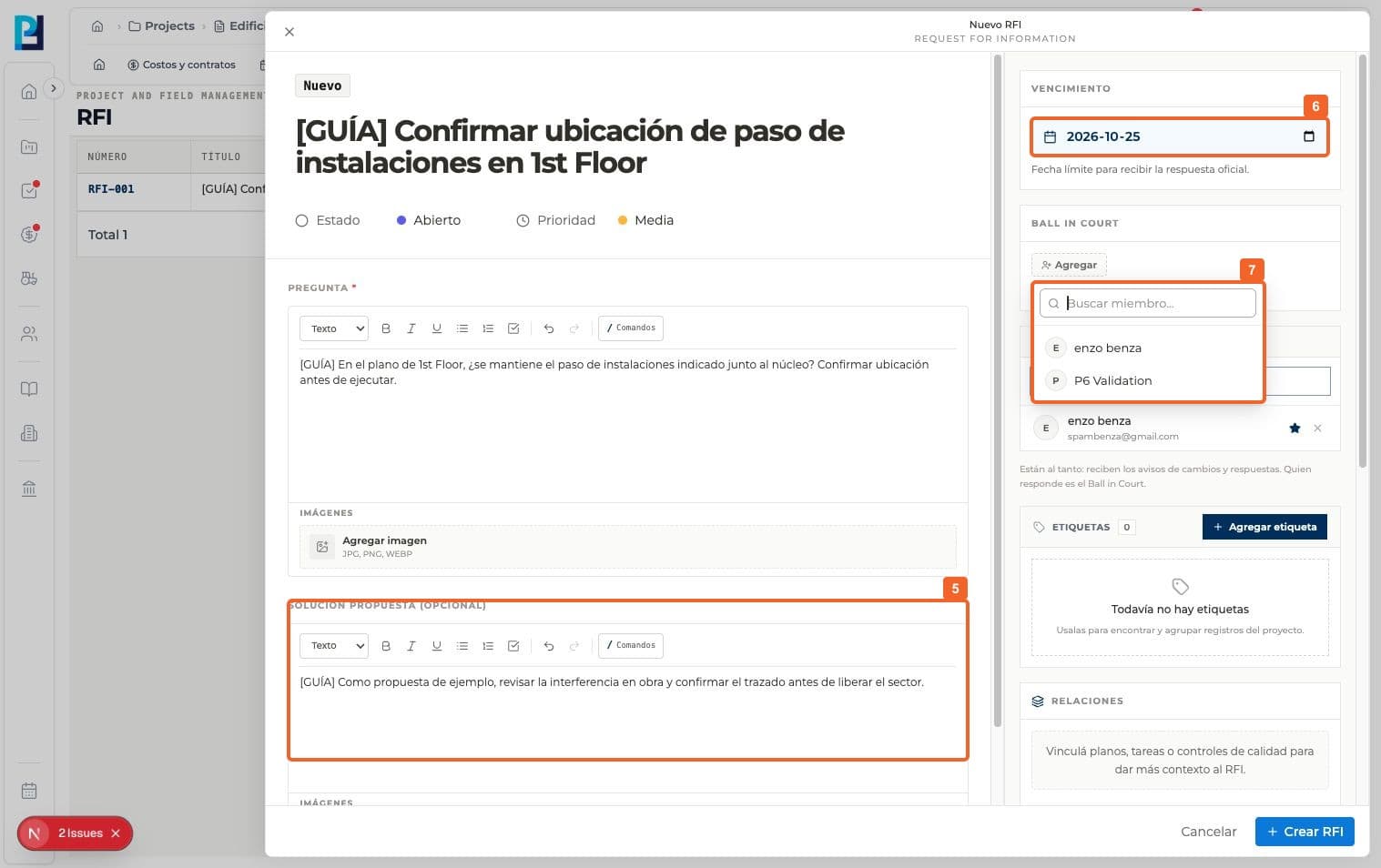Open the book icon in left sidebar
1381x868 pixels.
pos(29,389)
